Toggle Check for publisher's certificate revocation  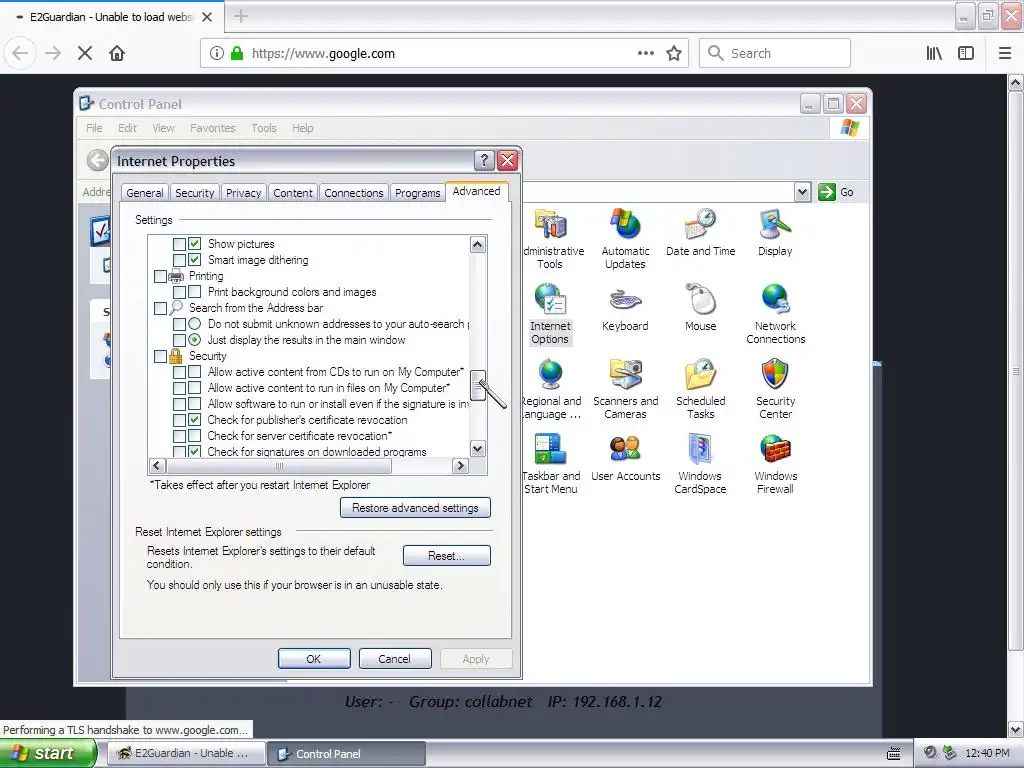[x=195, y=420]
